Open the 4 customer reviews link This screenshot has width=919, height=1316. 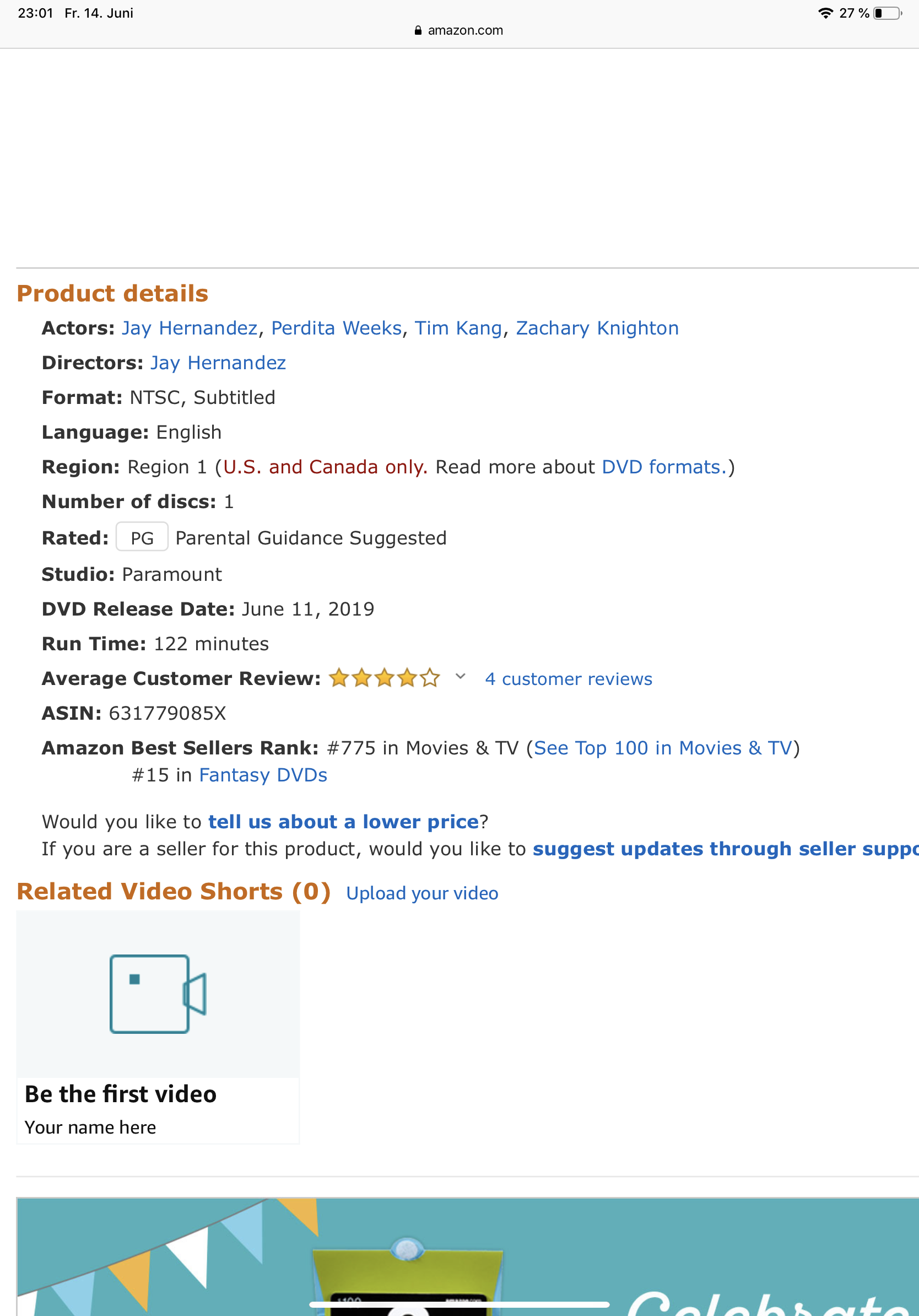point(569,679)
